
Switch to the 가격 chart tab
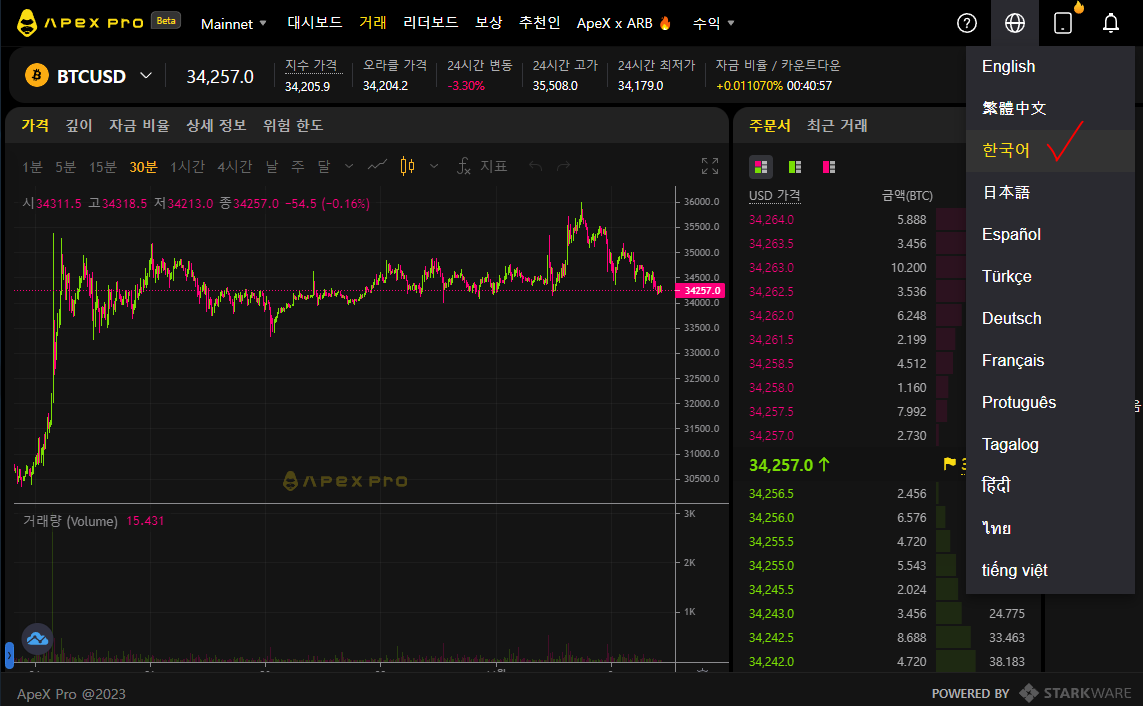[x=35, y=125]
